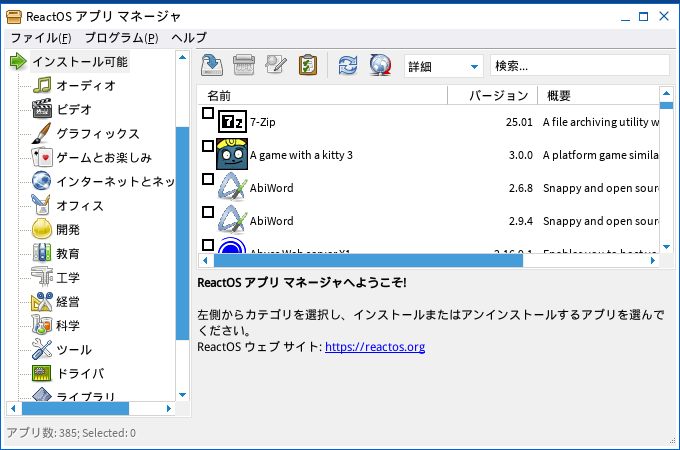Select the 開発 hard-hat icon
680x450 pixels.
tap(42, 229)
